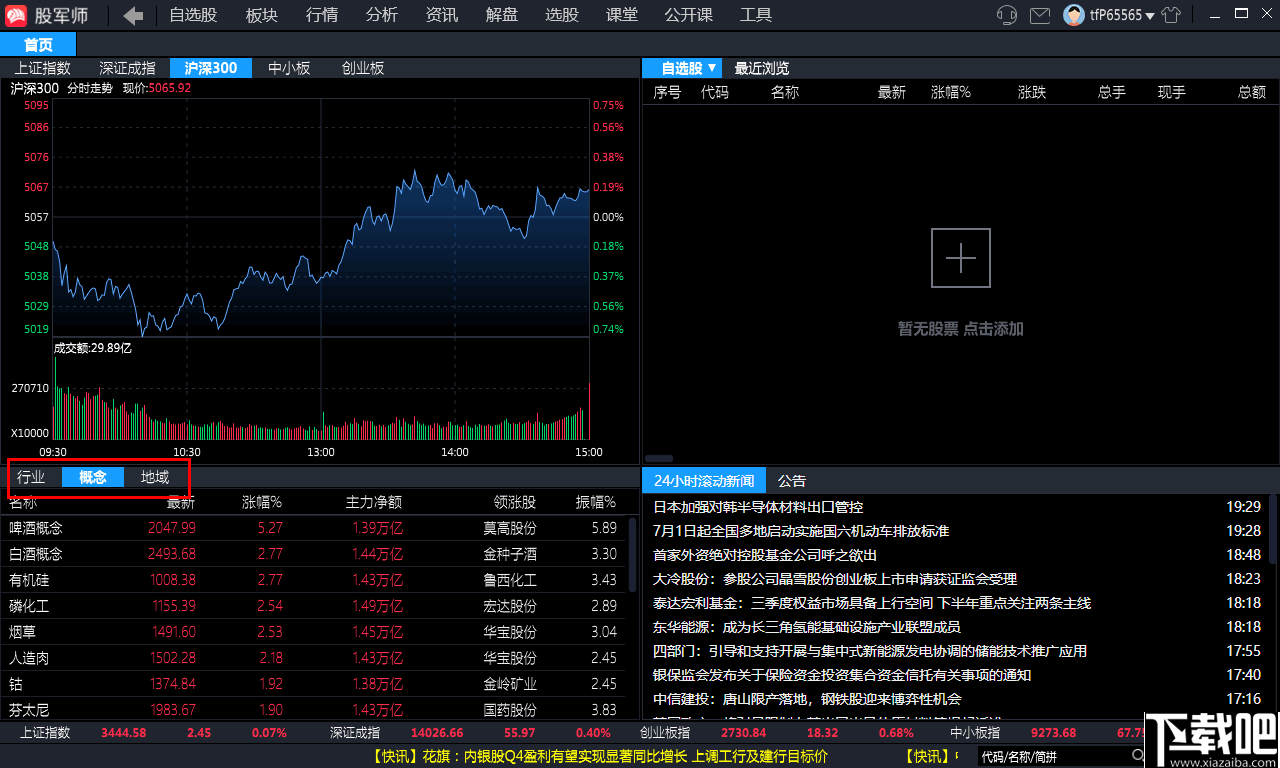Add a stock with the plus box
The width and height of the screenshot is (1280, 768).
tap(961, 258)
